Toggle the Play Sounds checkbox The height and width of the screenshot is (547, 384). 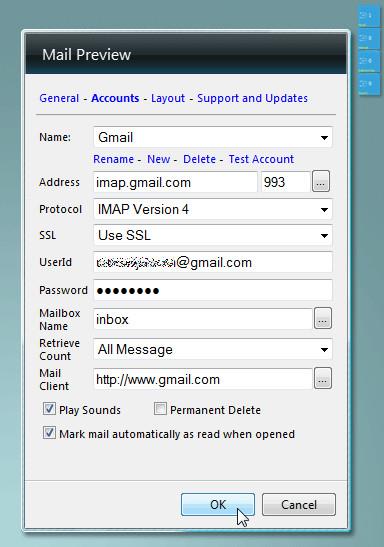pyautogui.click(x=49, y=409)
